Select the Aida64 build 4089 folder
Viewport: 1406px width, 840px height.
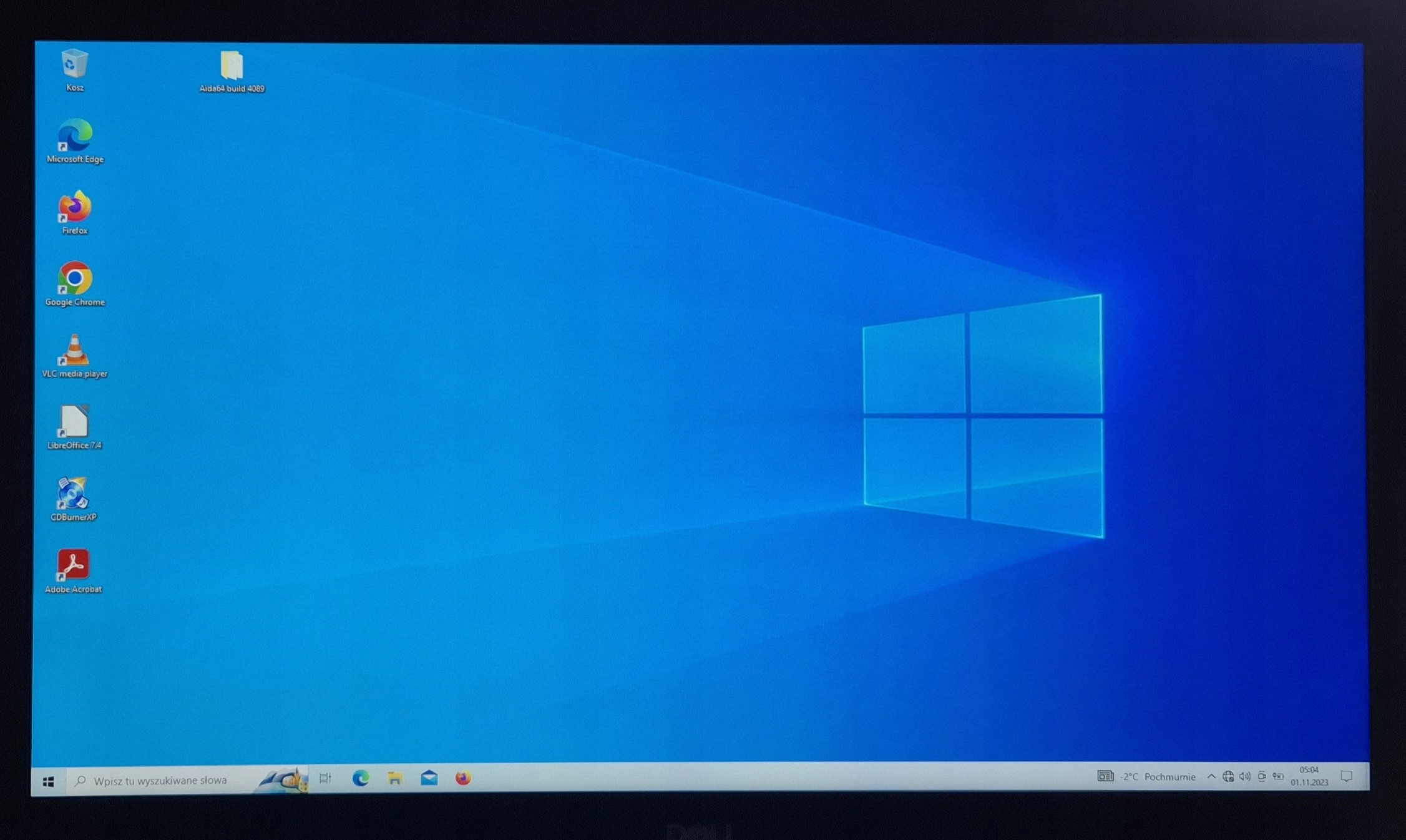[x=232, y=72]
